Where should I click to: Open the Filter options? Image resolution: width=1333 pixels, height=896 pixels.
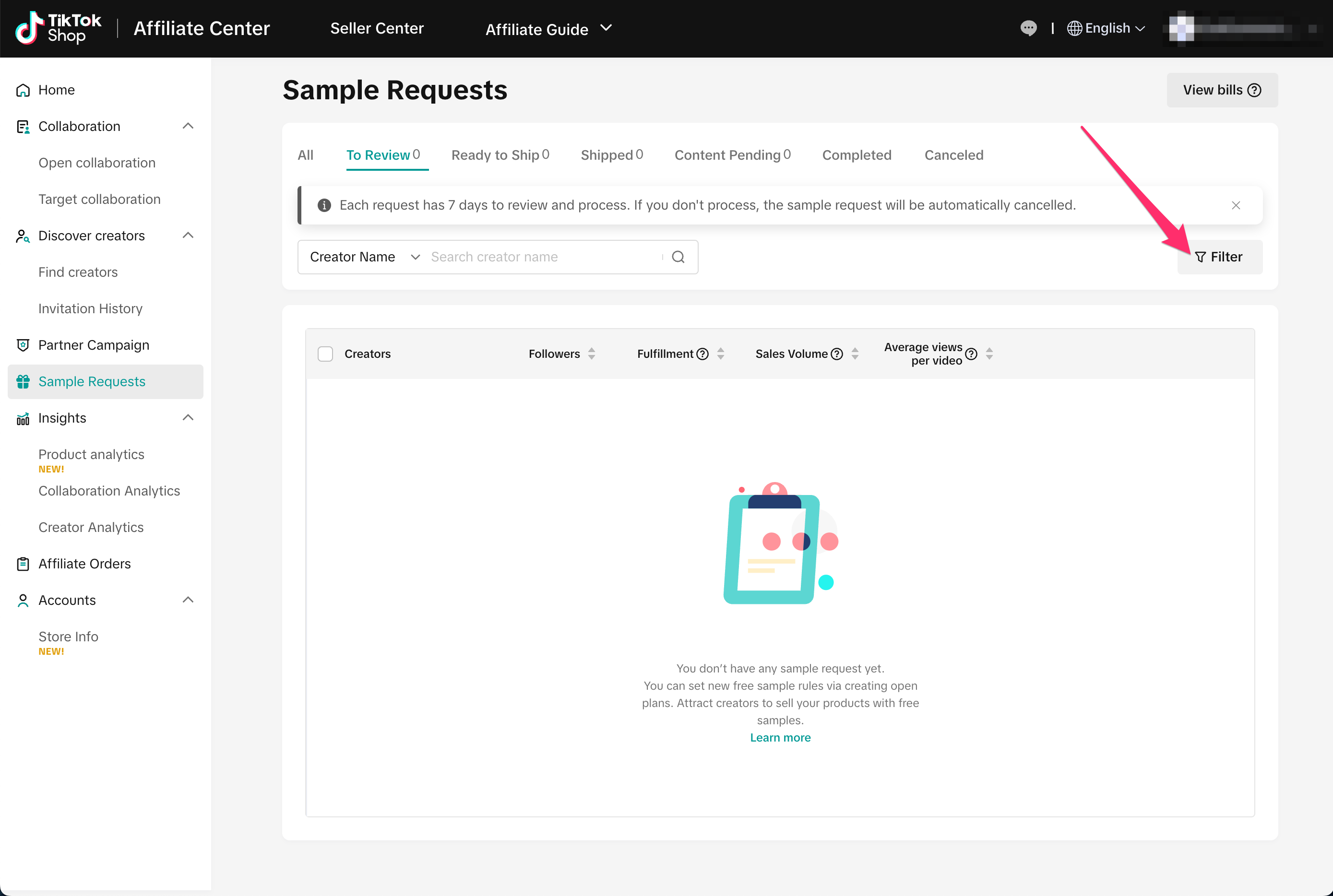click(1219, 257)
